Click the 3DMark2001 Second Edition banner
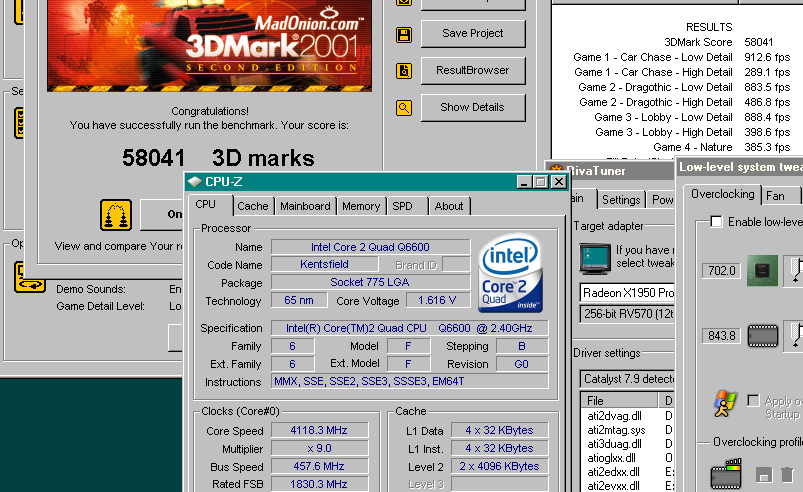This screenshot has width=803, height=492. 209,45
